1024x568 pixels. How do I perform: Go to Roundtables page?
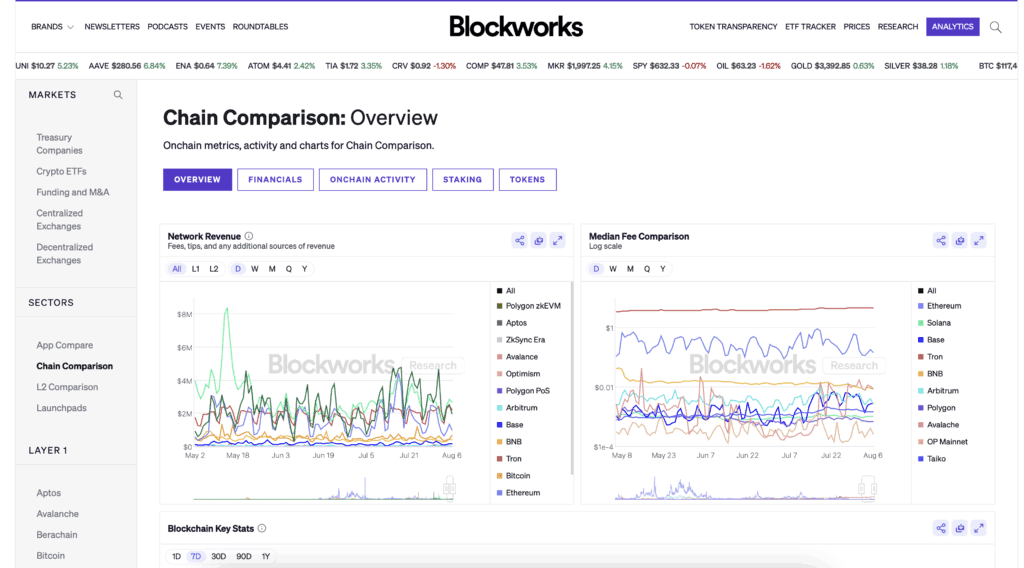[x=261, y=27]
